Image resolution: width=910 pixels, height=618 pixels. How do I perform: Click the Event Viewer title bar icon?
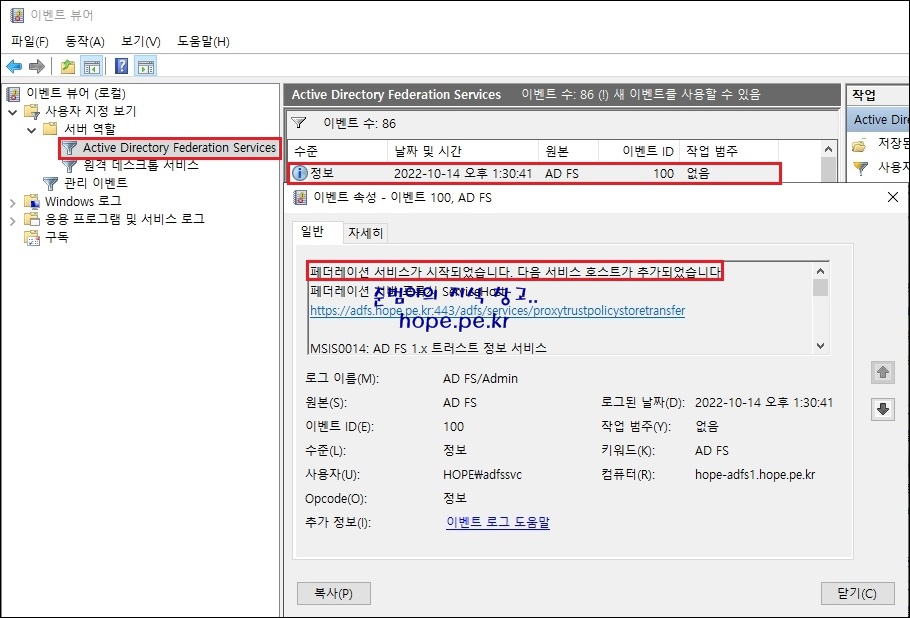[17, 15]
